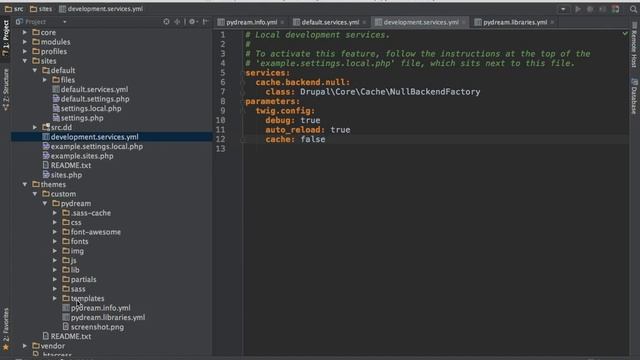Open the Database side panel
Image resolution: width=640 pixels, height=360 pixels.
tap(634, 96)
